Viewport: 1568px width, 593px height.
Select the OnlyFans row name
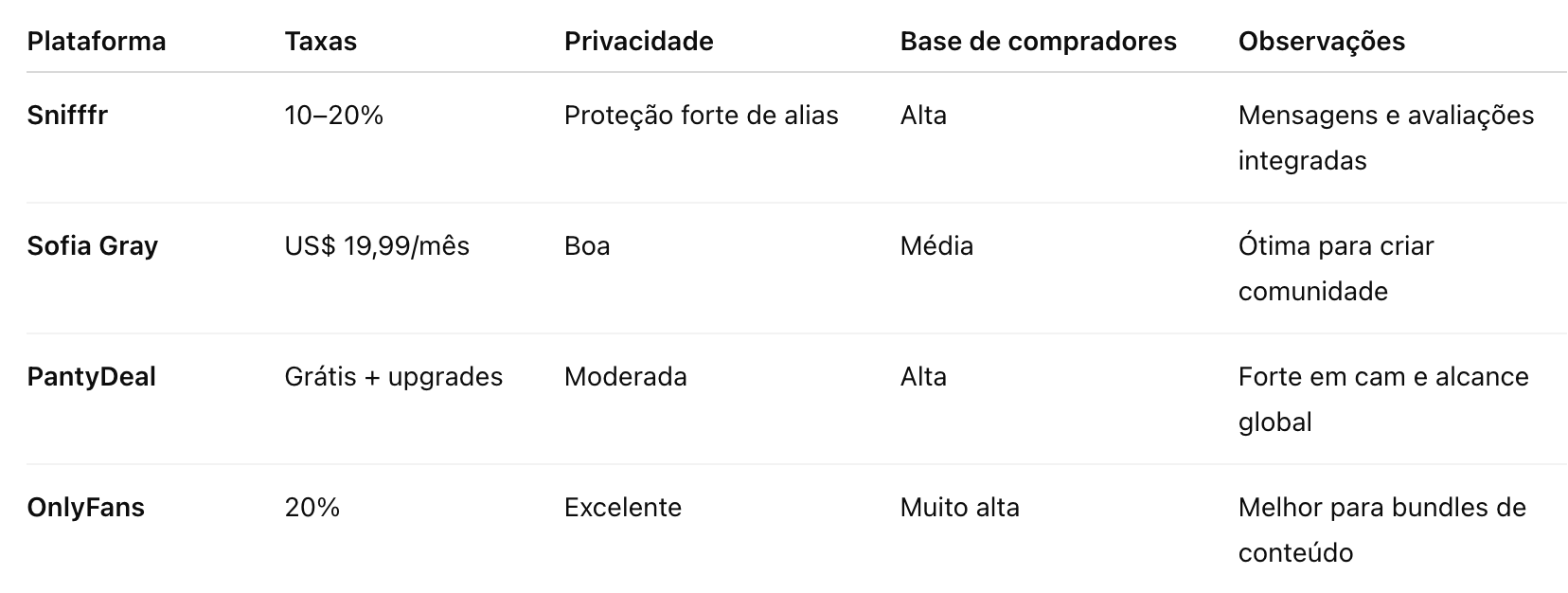pyautogui.click(x=86, y=508)
